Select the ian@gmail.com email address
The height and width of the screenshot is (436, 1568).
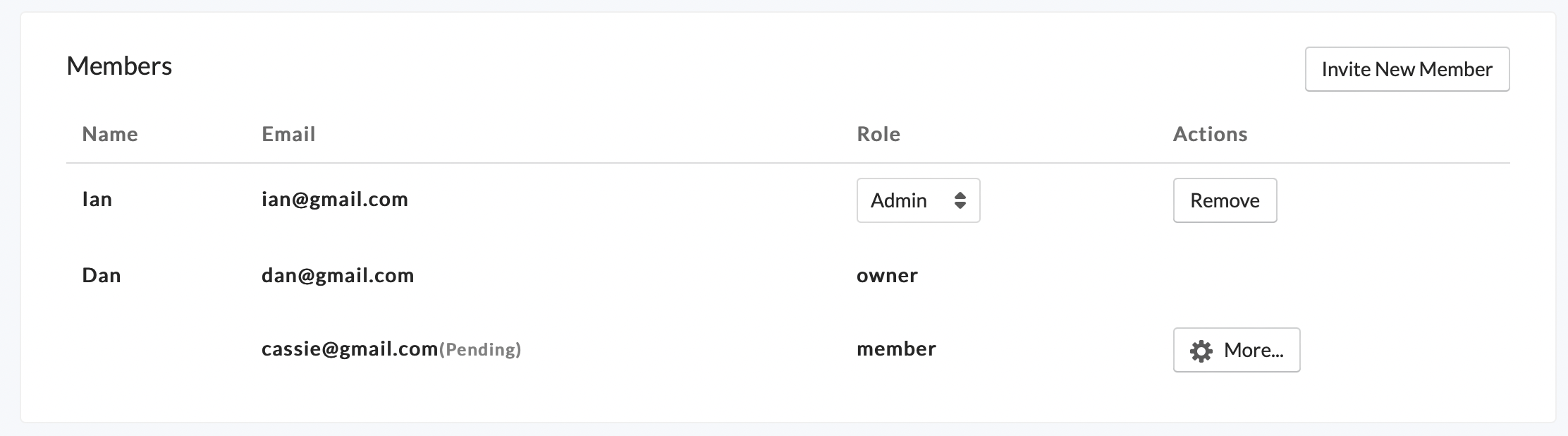(x=335, y=200)
